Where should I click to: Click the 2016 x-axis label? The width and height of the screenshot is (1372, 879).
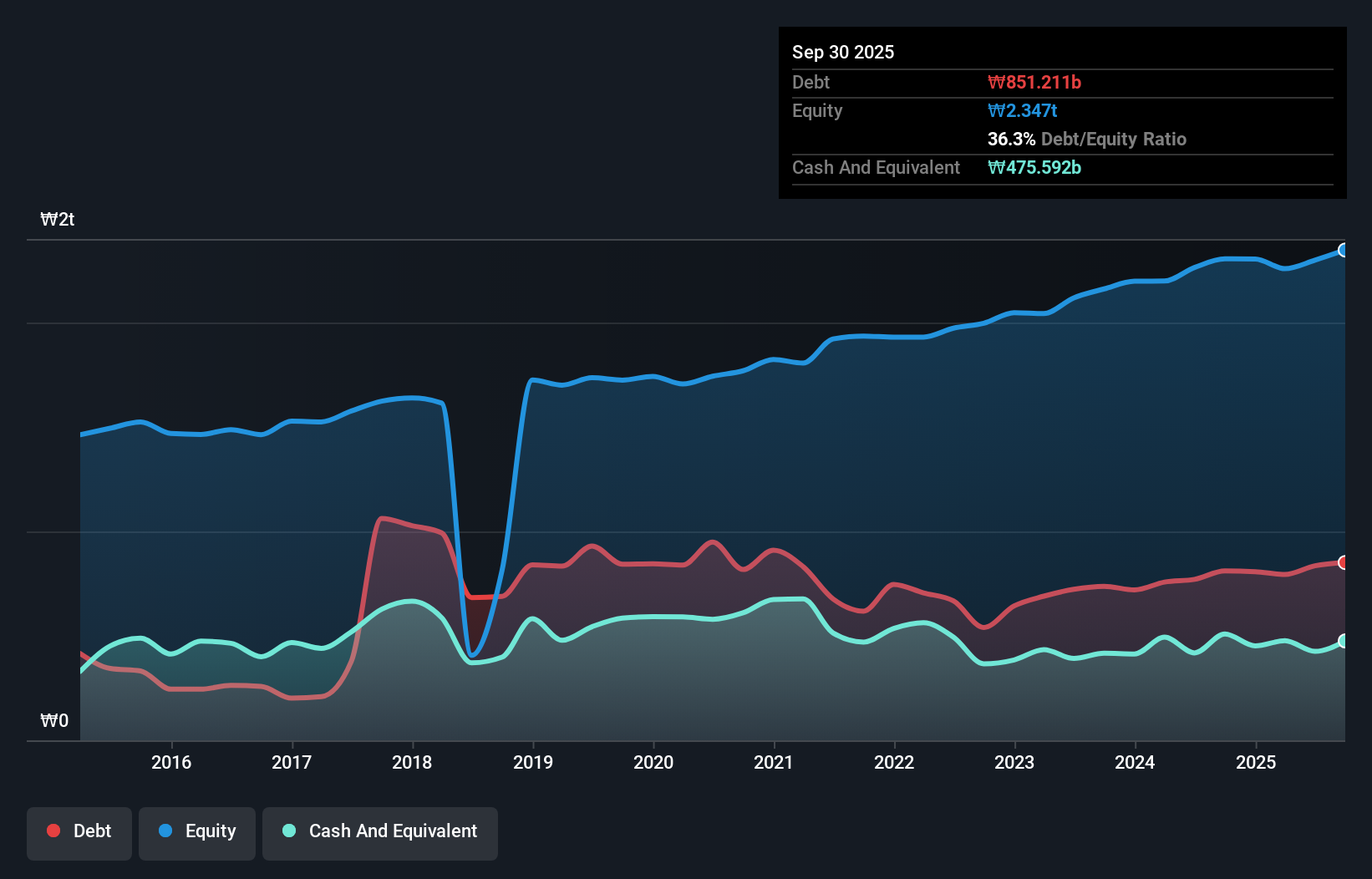(x=171, y=762)
